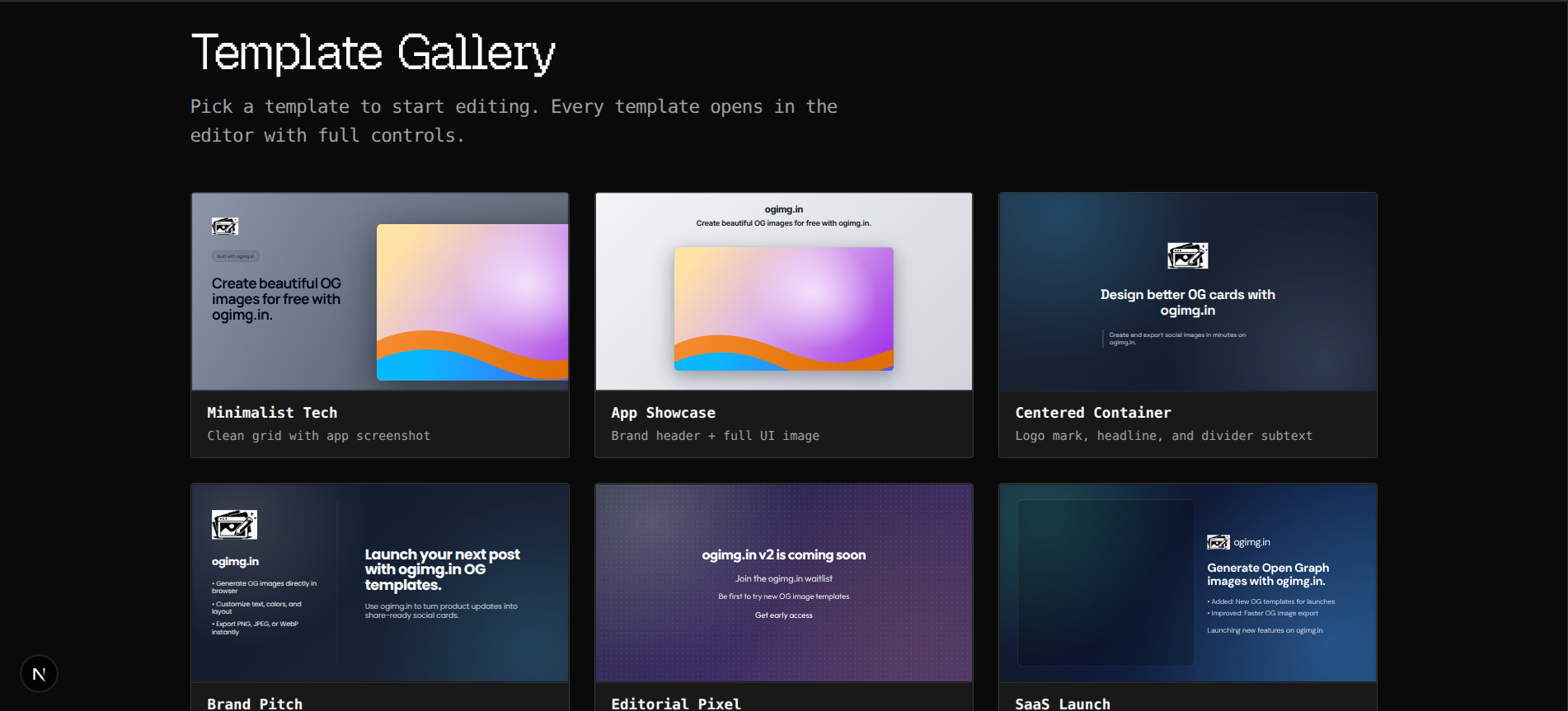Click the logo icon in Centered Container preview

[1187, 255]
